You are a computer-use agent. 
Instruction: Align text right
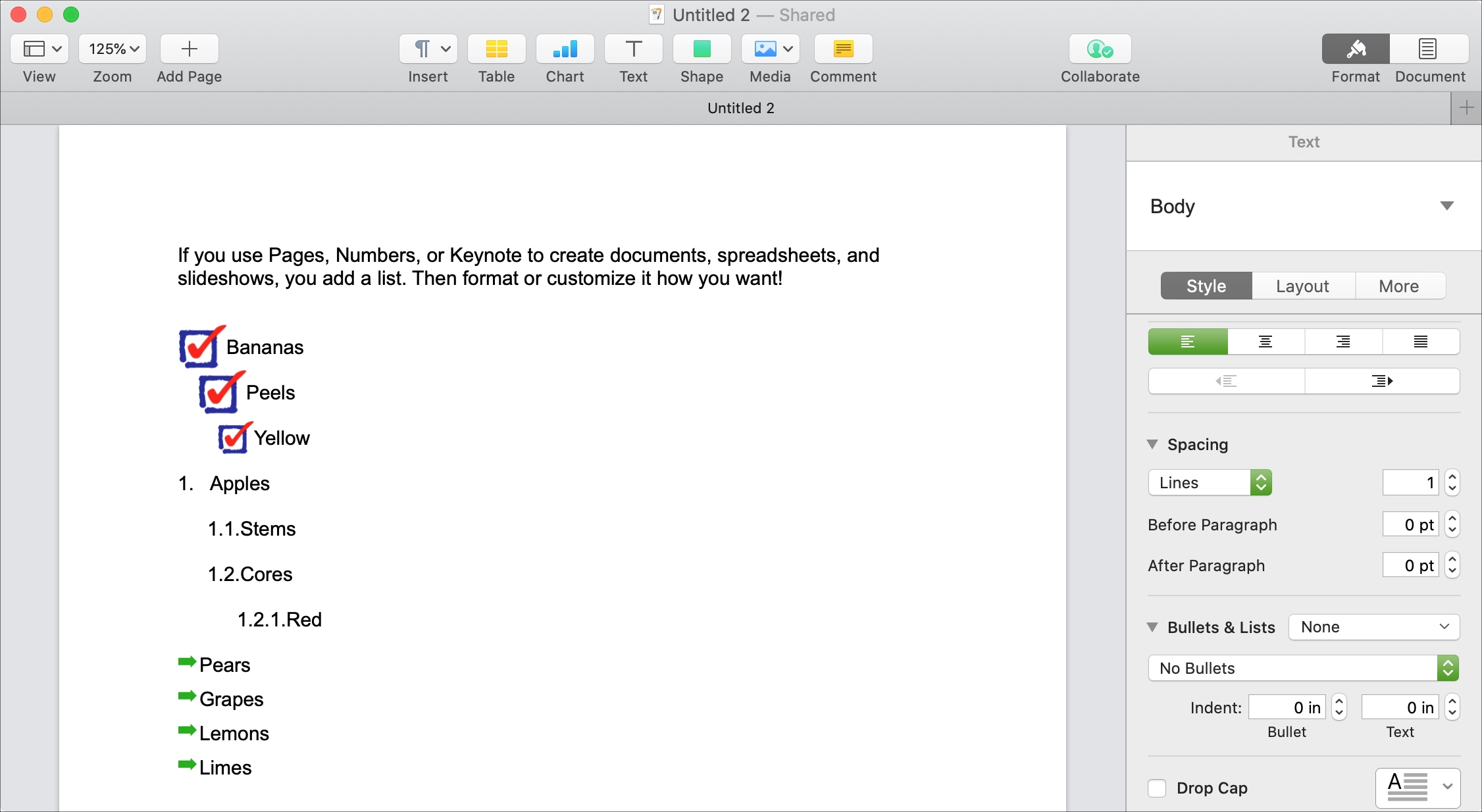pos(1343,342)
